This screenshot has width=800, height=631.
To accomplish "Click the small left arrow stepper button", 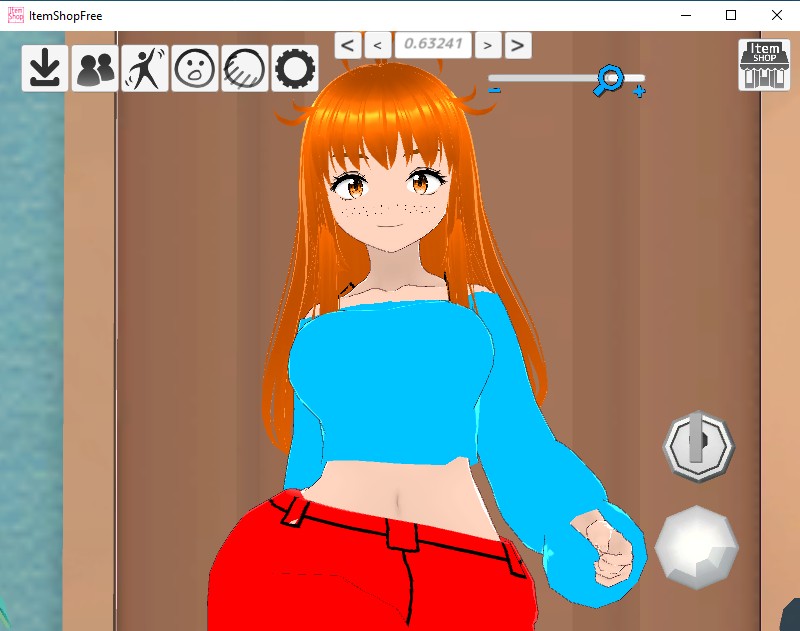I will [378, 45].
